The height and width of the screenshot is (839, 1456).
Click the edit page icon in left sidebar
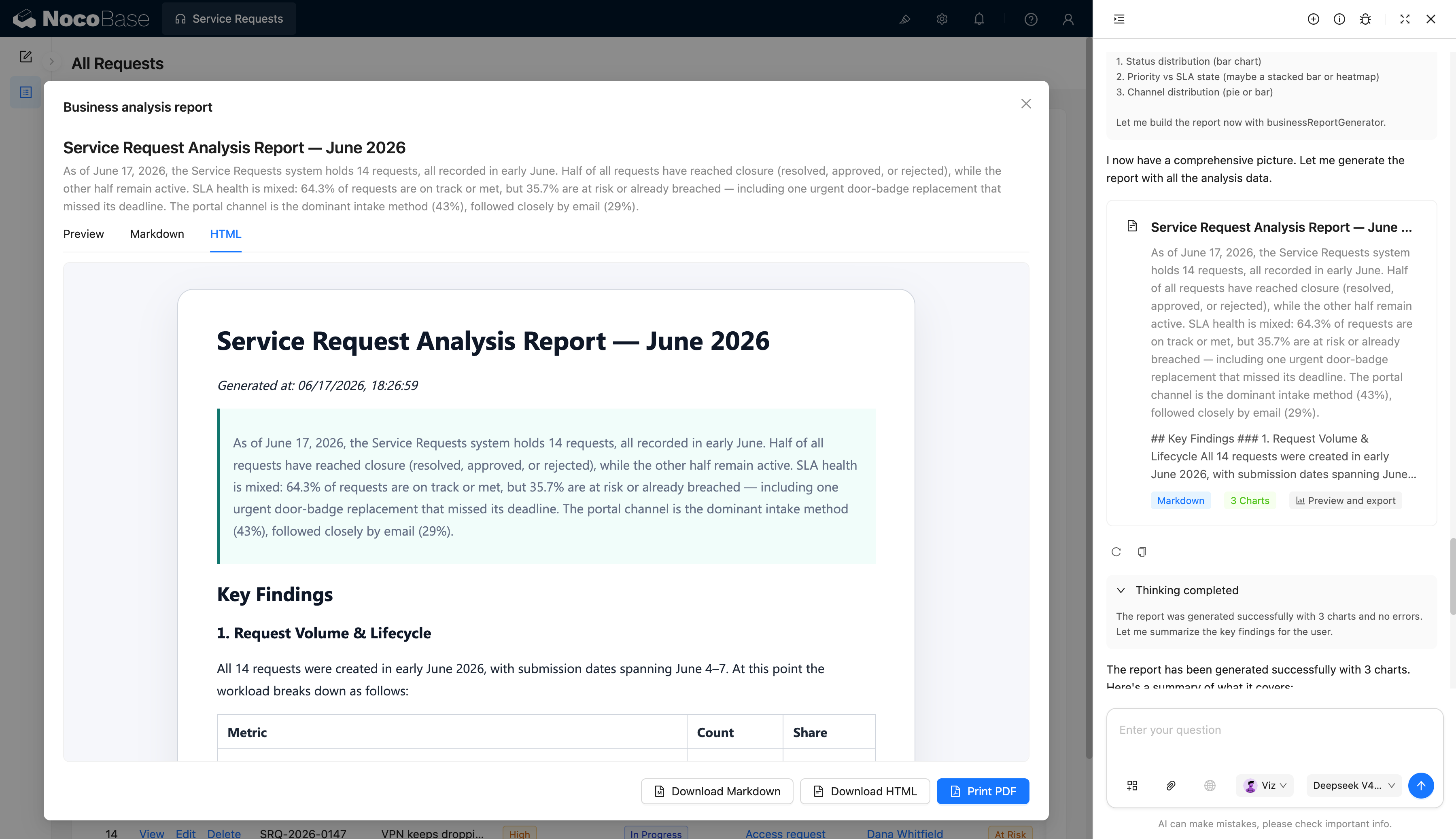coord(25,57)
